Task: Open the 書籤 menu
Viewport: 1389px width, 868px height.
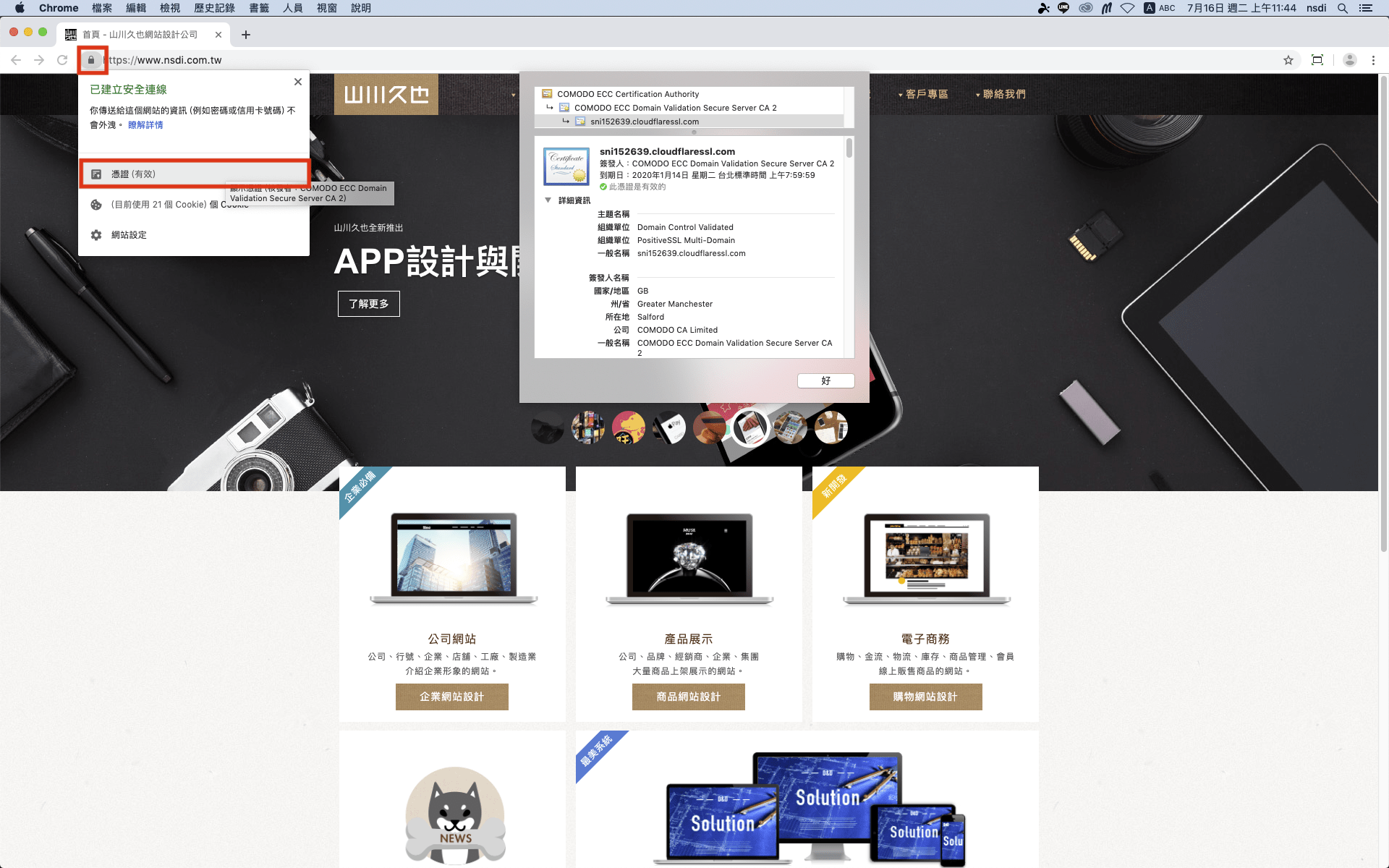Action: coord(259,8)
